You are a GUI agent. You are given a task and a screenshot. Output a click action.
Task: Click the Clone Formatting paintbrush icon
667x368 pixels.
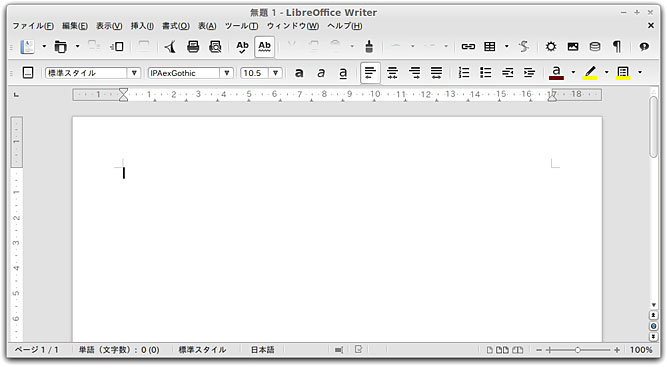369,46
